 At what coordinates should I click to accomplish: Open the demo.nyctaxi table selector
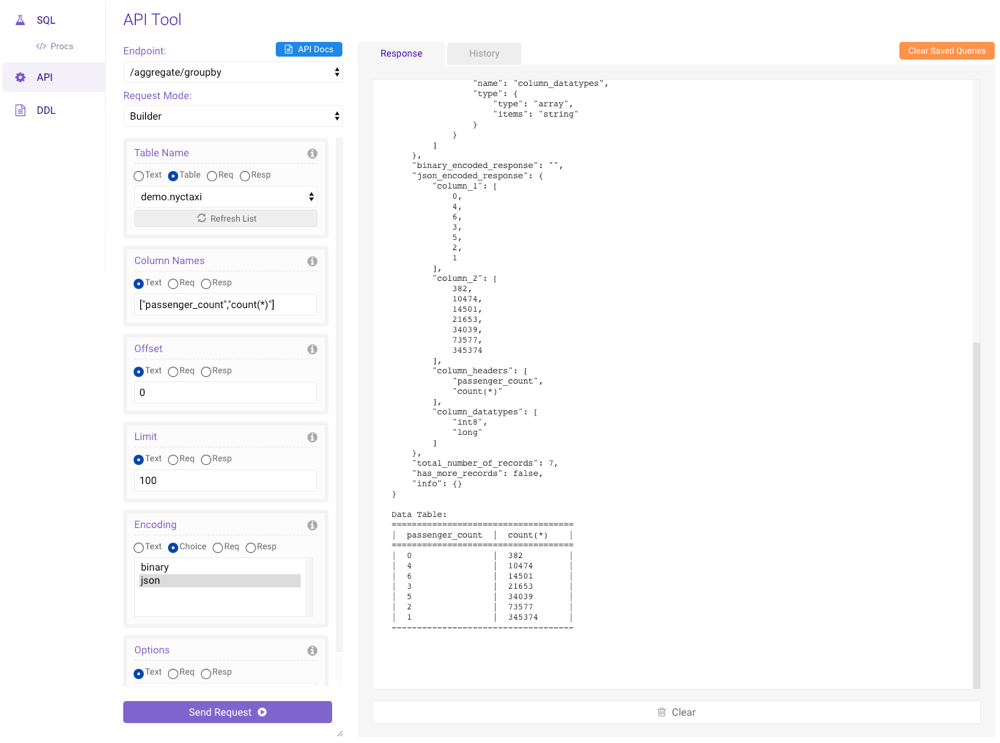[x=225, y=197]
